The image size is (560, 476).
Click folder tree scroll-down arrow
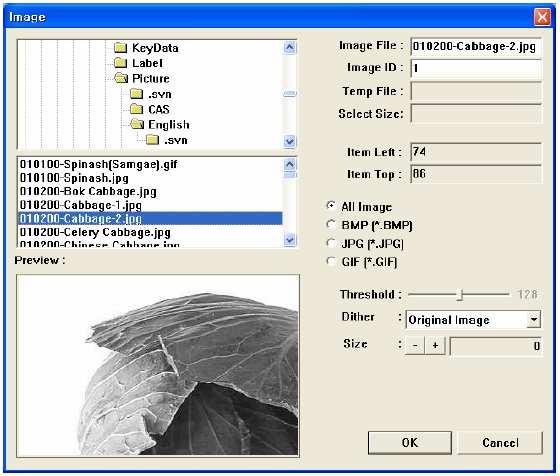290,141
